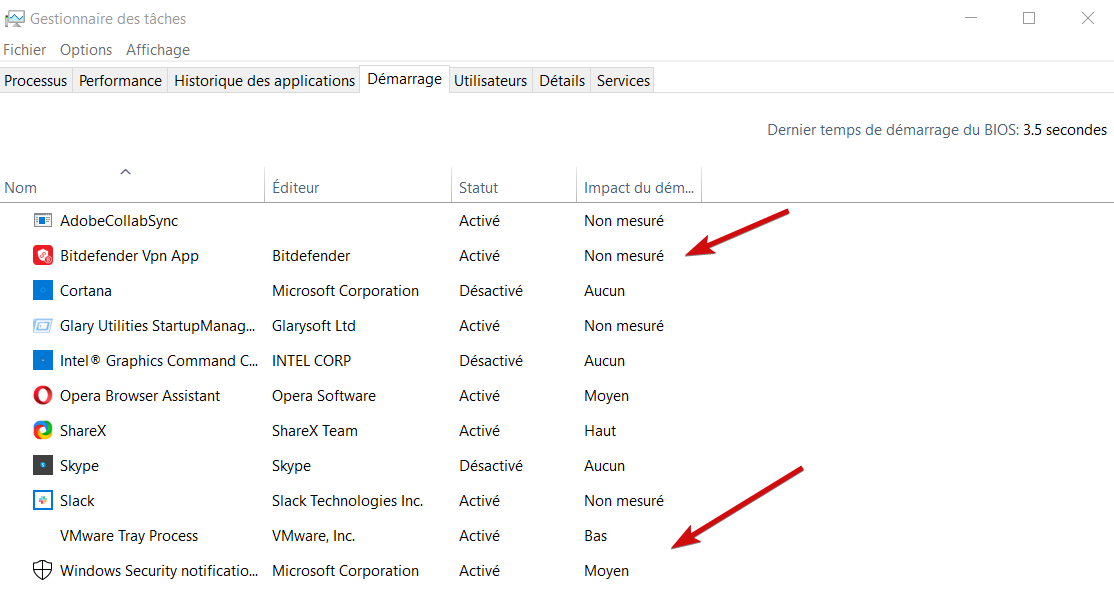Click Aucun impact for Intel Graphics
Image resolution: width=1114 pixels, height=612 pixels.
coord(605,360)
